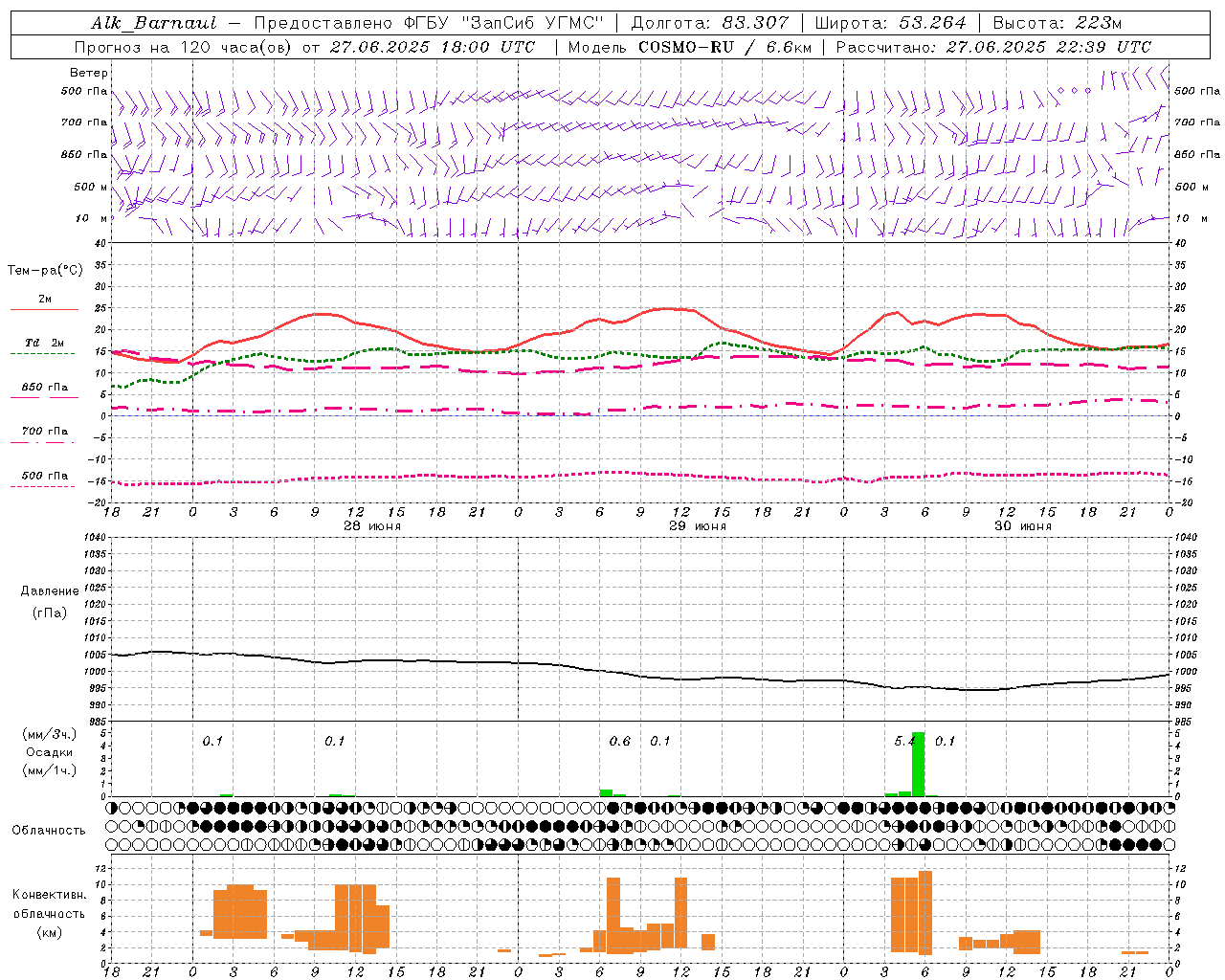The image size is (1225, 980).
Task: Click the 'Облачность' cloud cover label
Action: tap(48, 831)
